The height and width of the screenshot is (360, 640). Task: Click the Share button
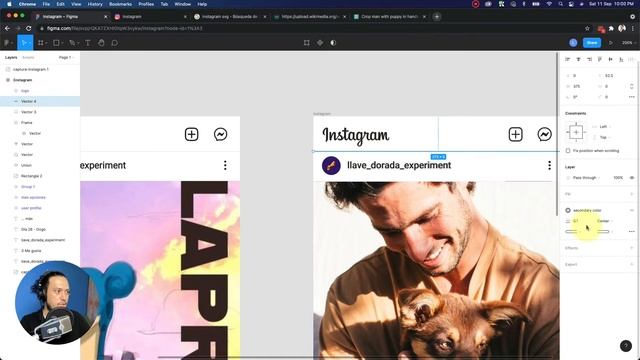(592, 42)
